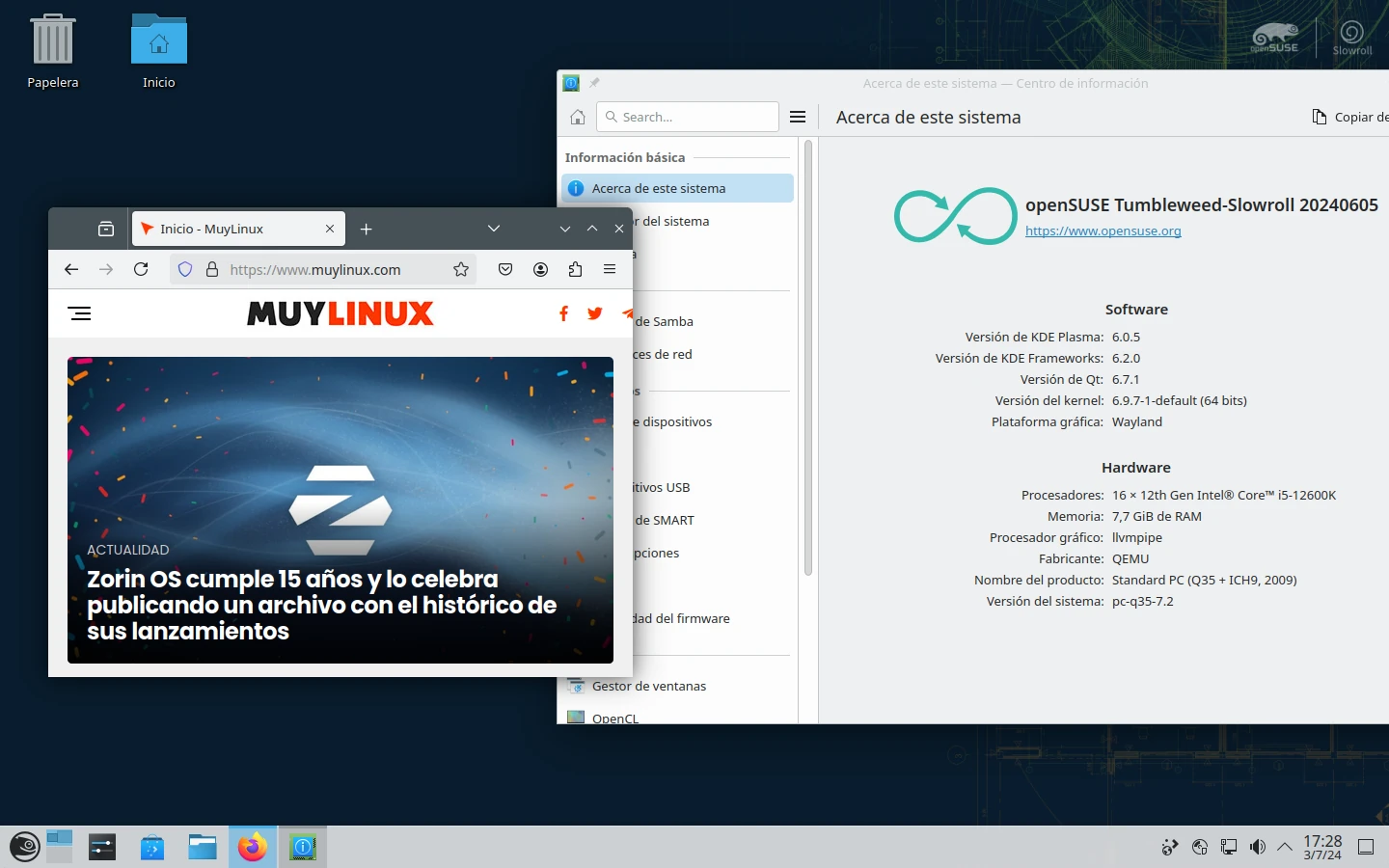Click the MuyLinux site hamburger menu
1389x868 pixels.
(x=80, y=313)
